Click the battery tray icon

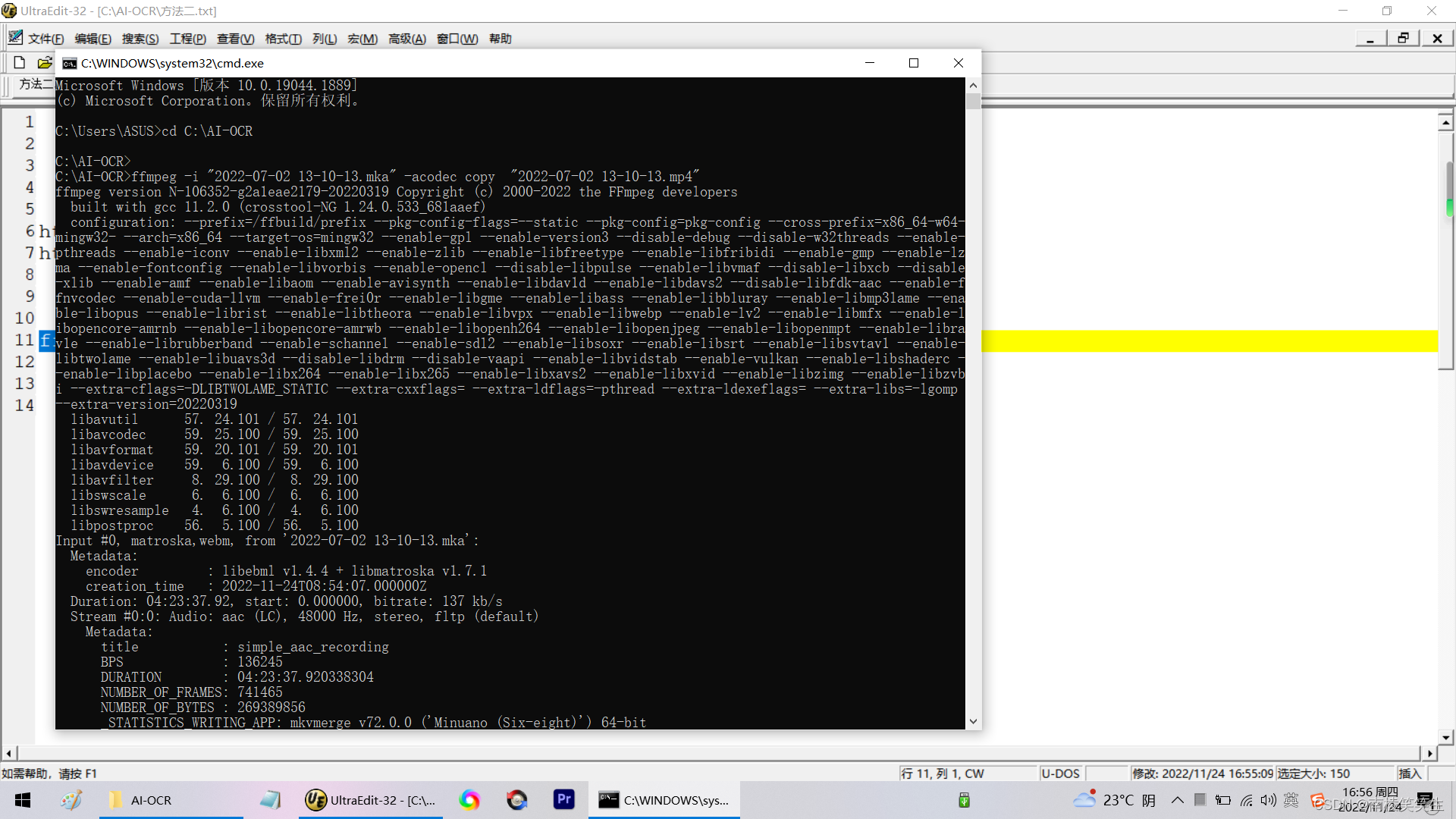click(x=1223, y=800)
